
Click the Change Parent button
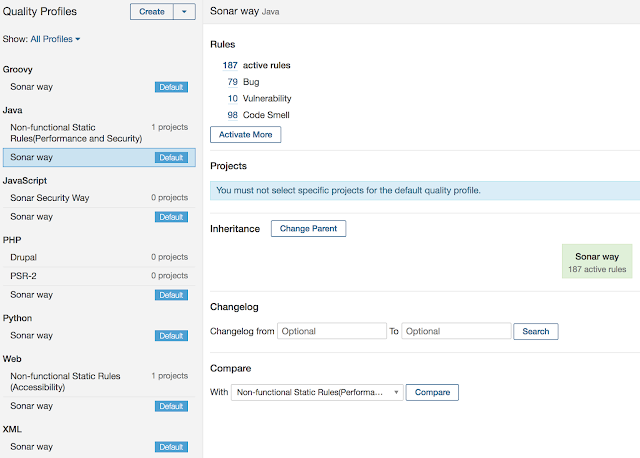click(x=309, y=229)
